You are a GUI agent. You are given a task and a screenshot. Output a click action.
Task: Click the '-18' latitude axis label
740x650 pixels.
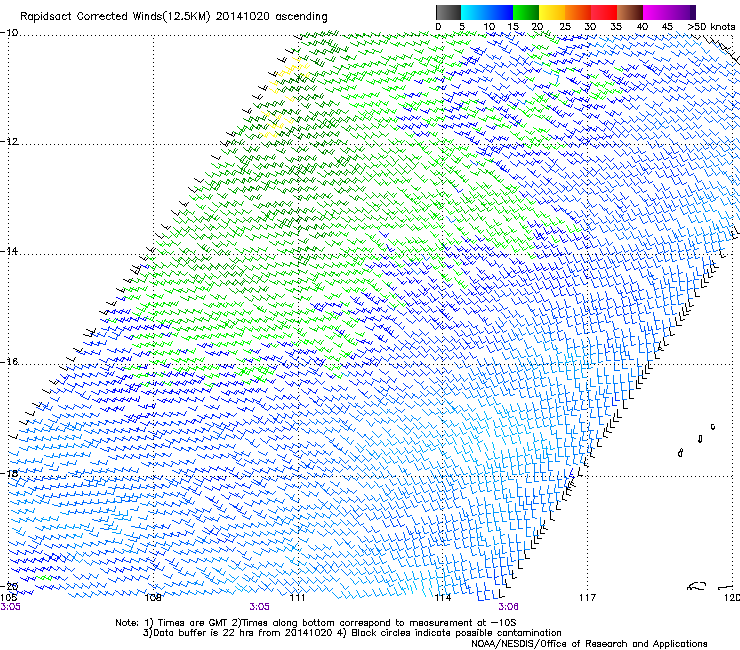tap(9, 473)
